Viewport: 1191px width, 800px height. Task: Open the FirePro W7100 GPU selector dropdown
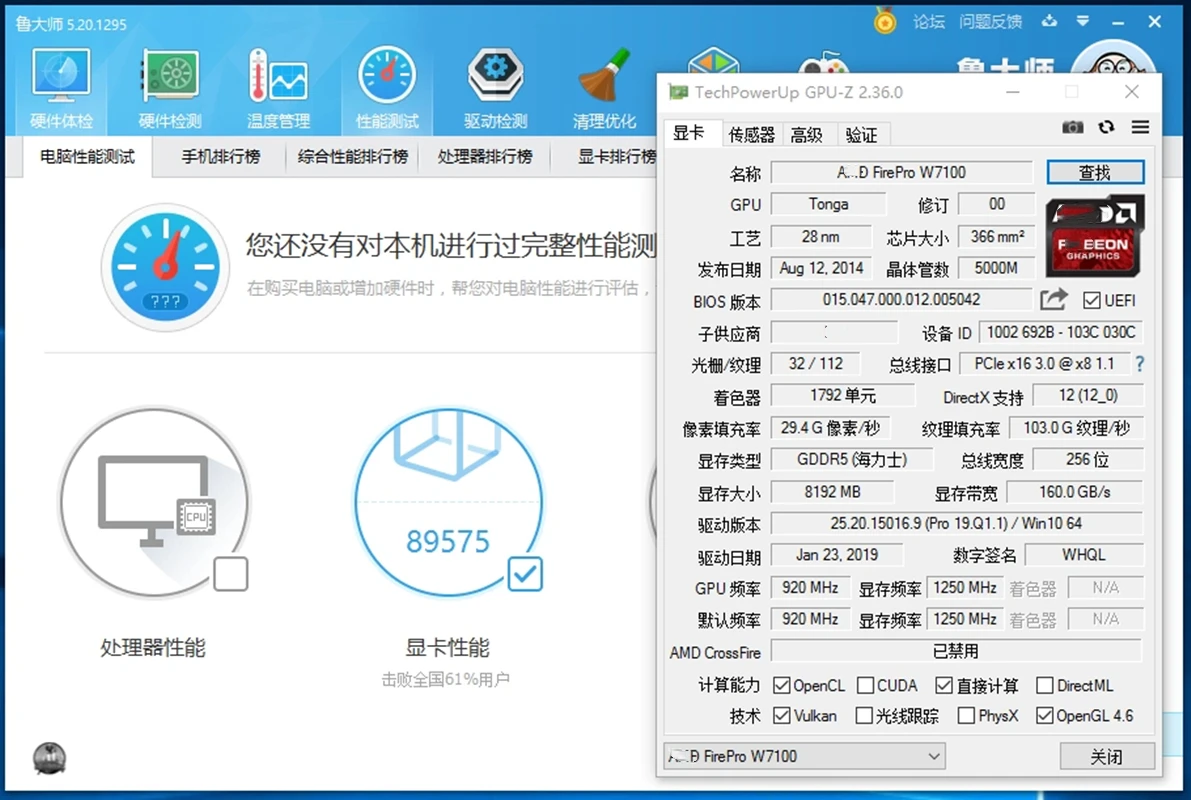tap(804, 756)
